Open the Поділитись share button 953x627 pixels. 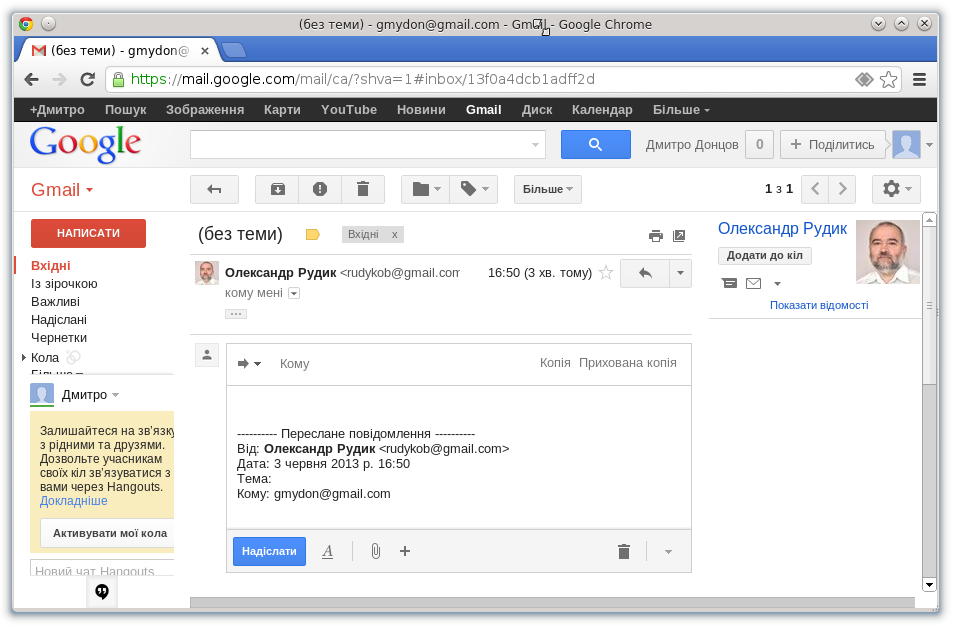pyautogui.click(x=833, y=145)
